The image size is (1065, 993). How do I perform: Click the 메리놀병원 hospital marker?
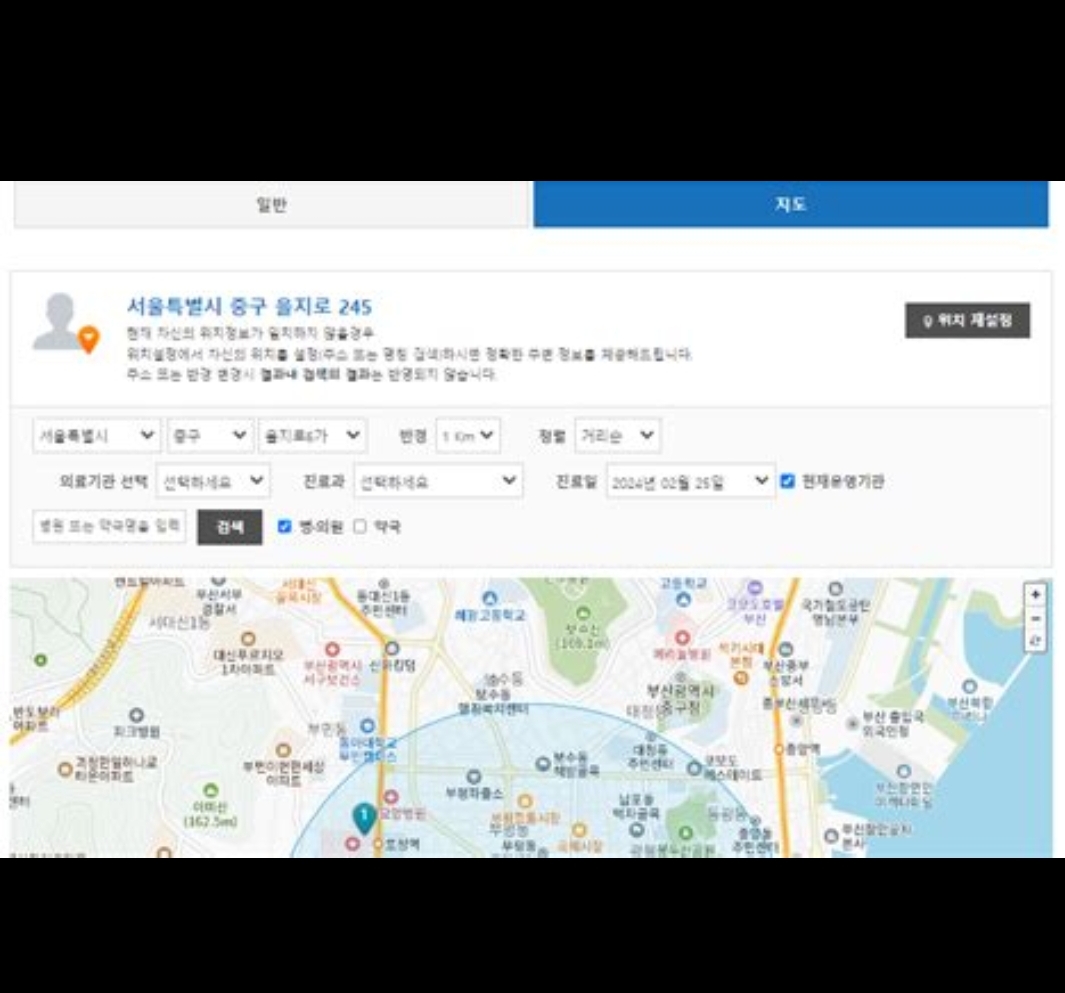point(683,638)
